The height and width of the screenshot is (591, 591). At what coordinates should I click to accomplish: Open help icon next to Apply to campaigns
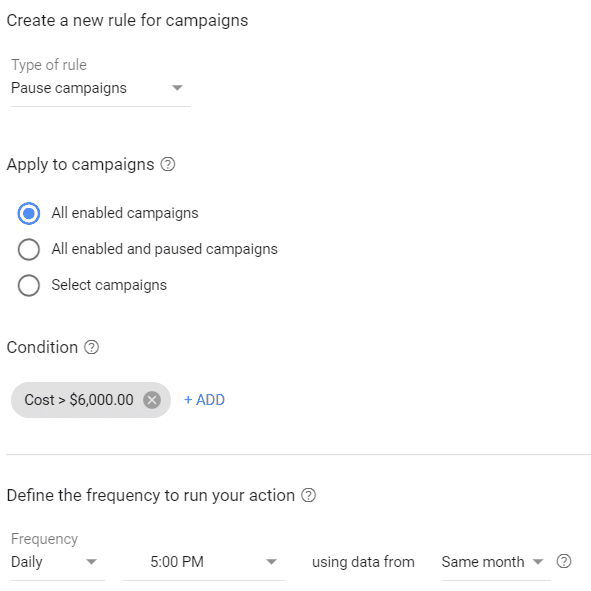pos(168,164)
